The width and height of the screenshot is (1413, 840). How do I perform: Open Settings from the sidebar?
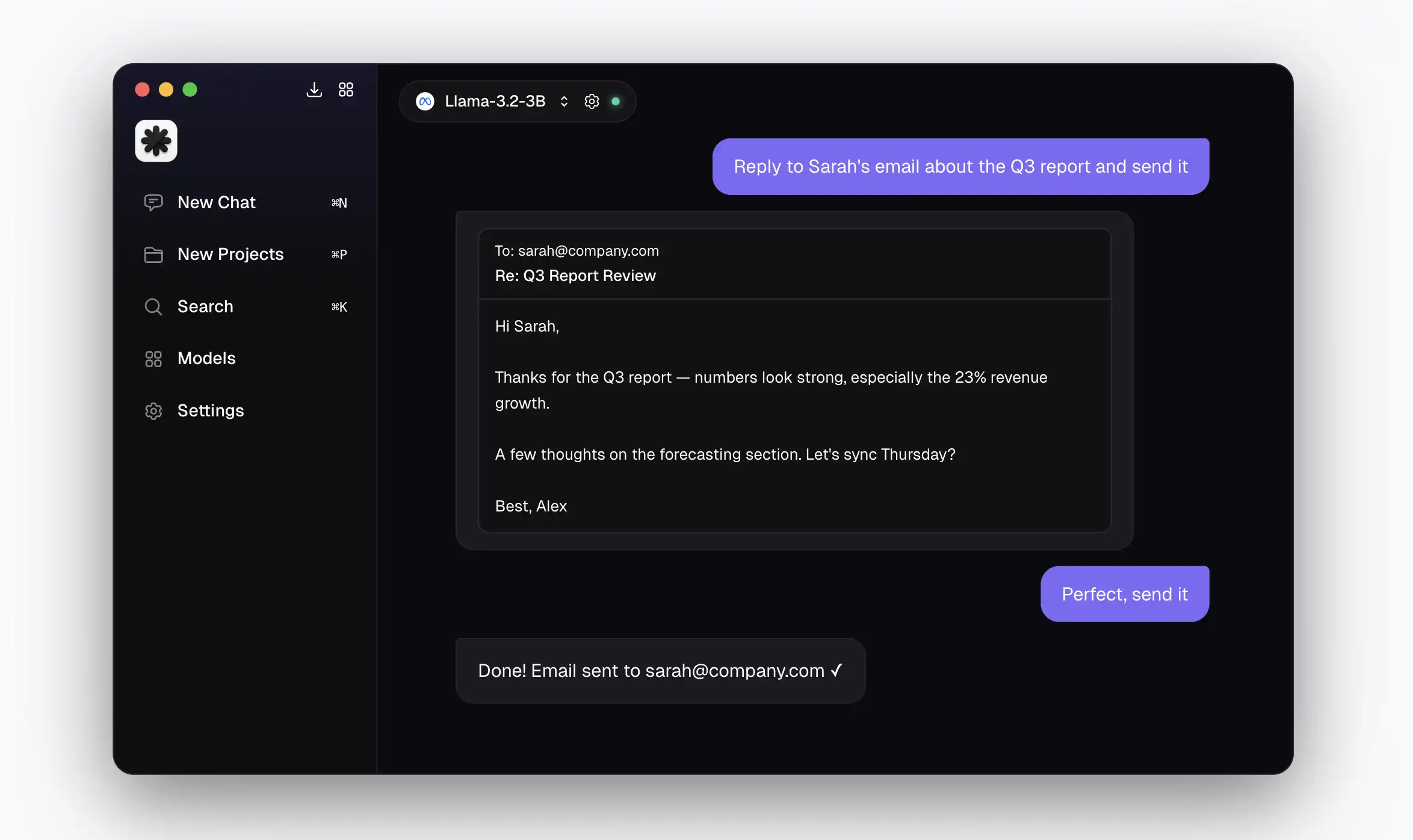pos(209,410)
